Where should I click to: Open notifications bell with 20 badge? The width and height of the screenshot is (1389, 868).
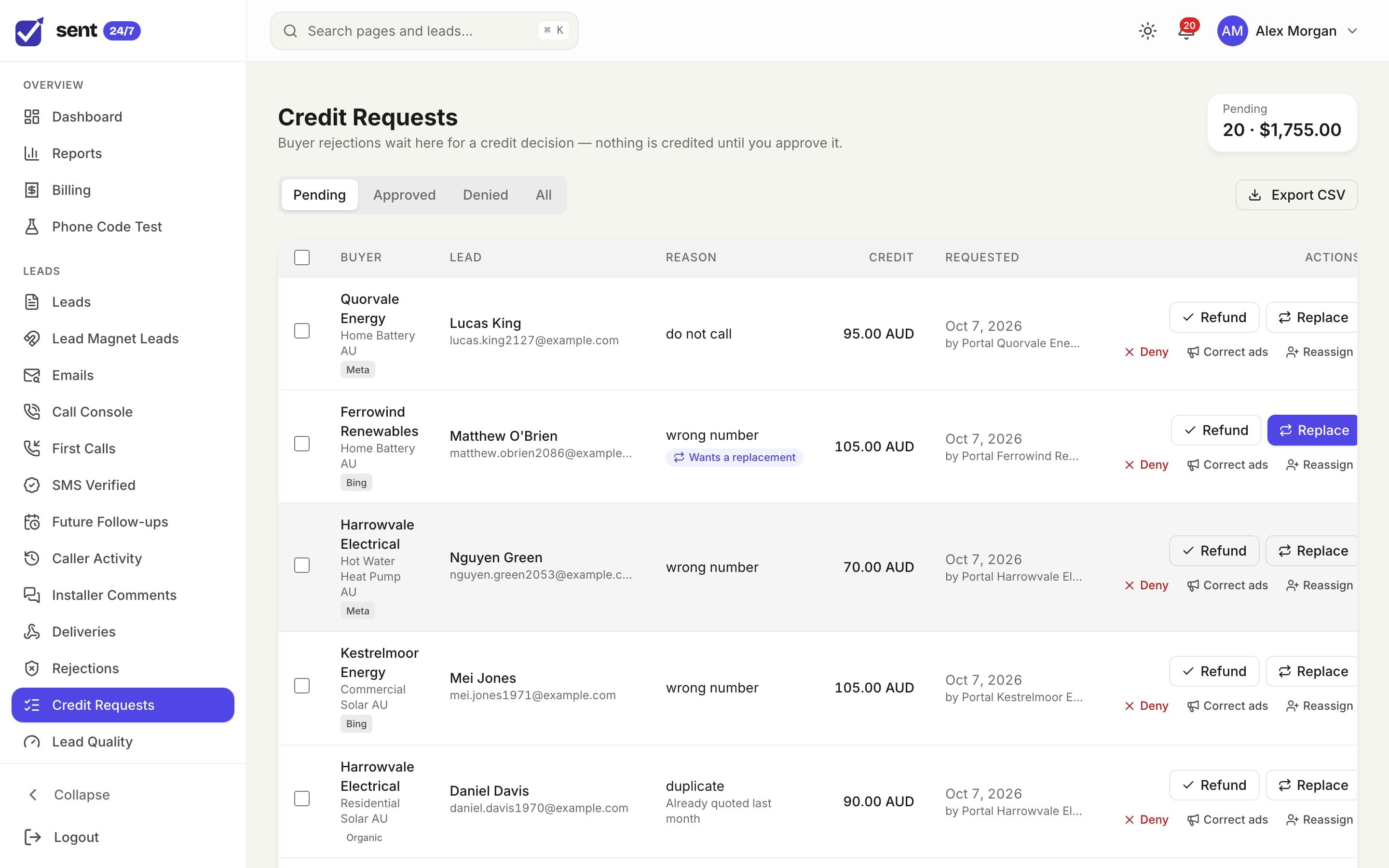tap(1186, 30)
